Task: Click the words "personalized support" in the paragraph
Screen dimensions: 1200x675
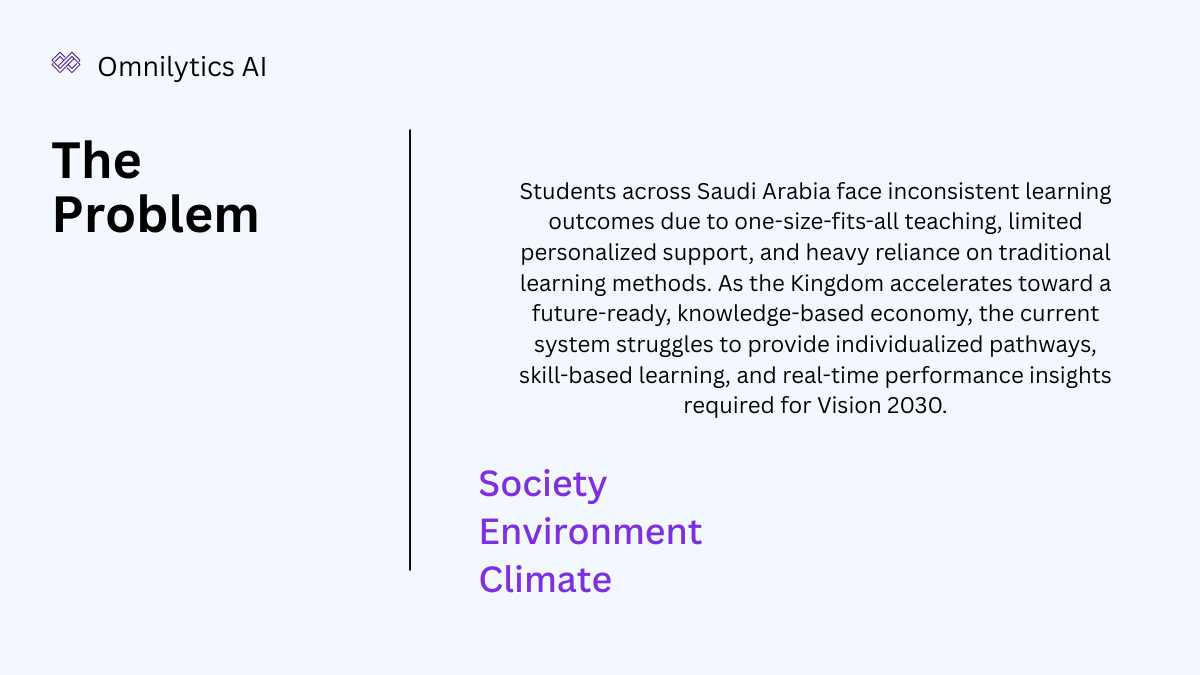Action: click(x=620, y=252)
